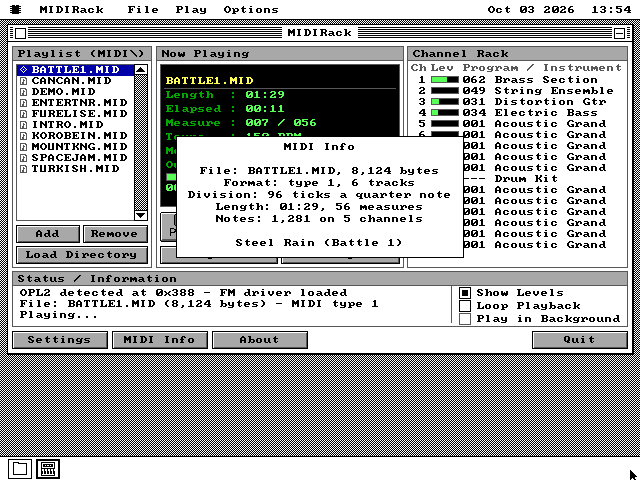Click the Elapsed 00:11 value
Image resolution: width=640 pixels, height=480 pixels.
[265, 109]
